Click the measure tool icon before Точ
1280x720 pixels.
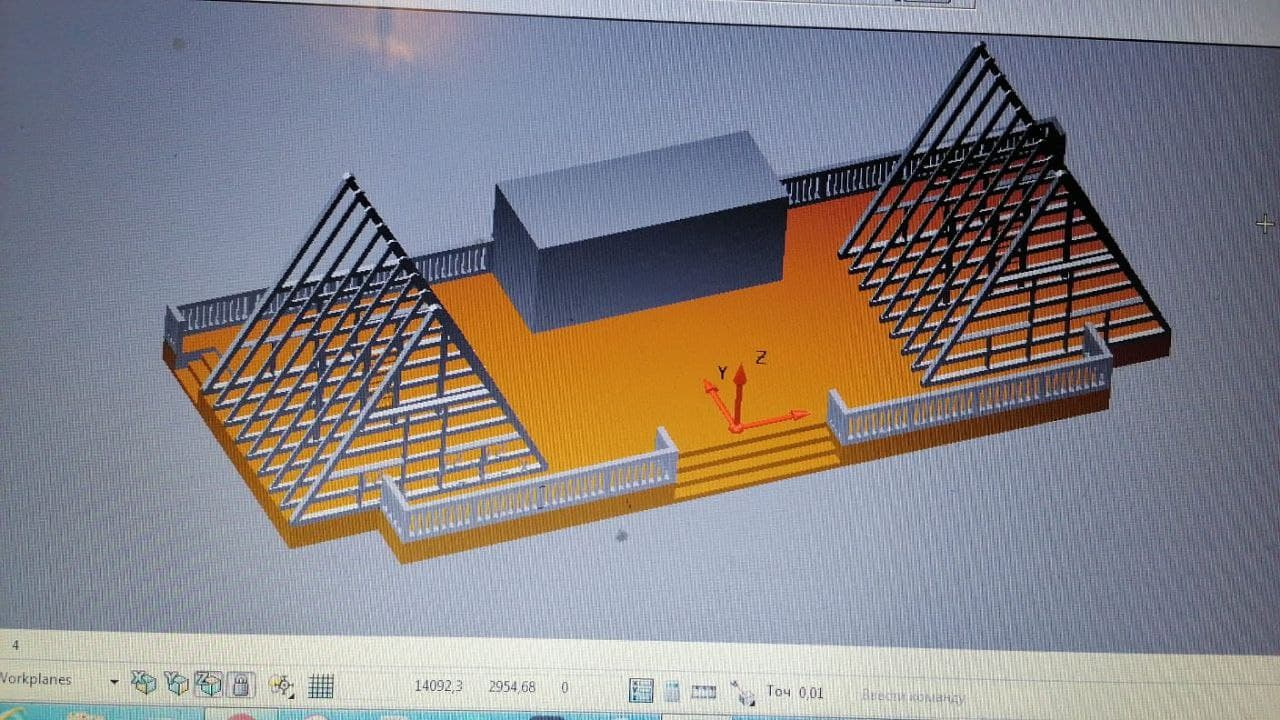click(x=743, y=692)
